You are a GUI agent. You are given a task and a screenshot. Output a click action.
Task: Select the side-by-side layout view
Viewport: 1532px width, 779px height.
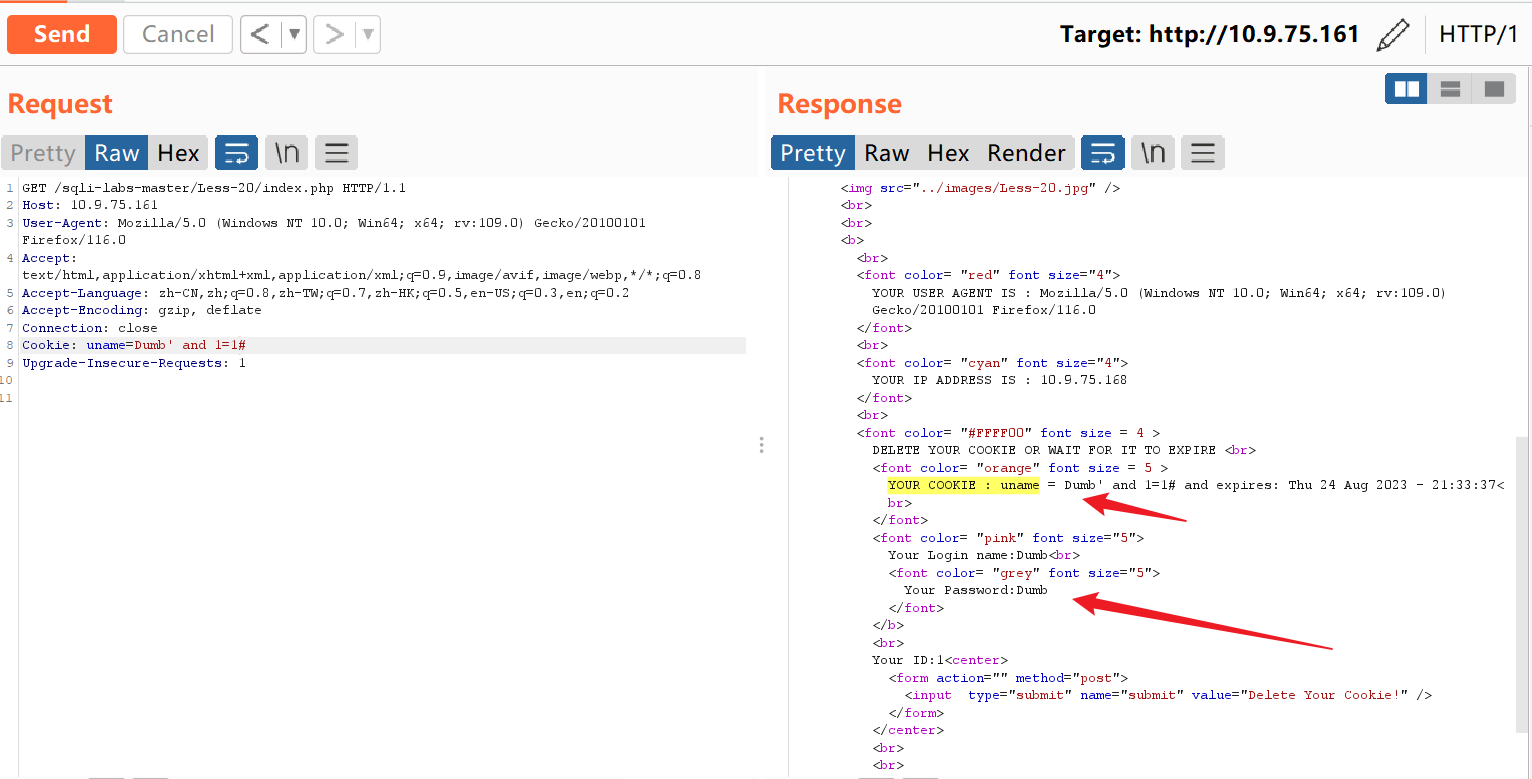[1406, 89]
